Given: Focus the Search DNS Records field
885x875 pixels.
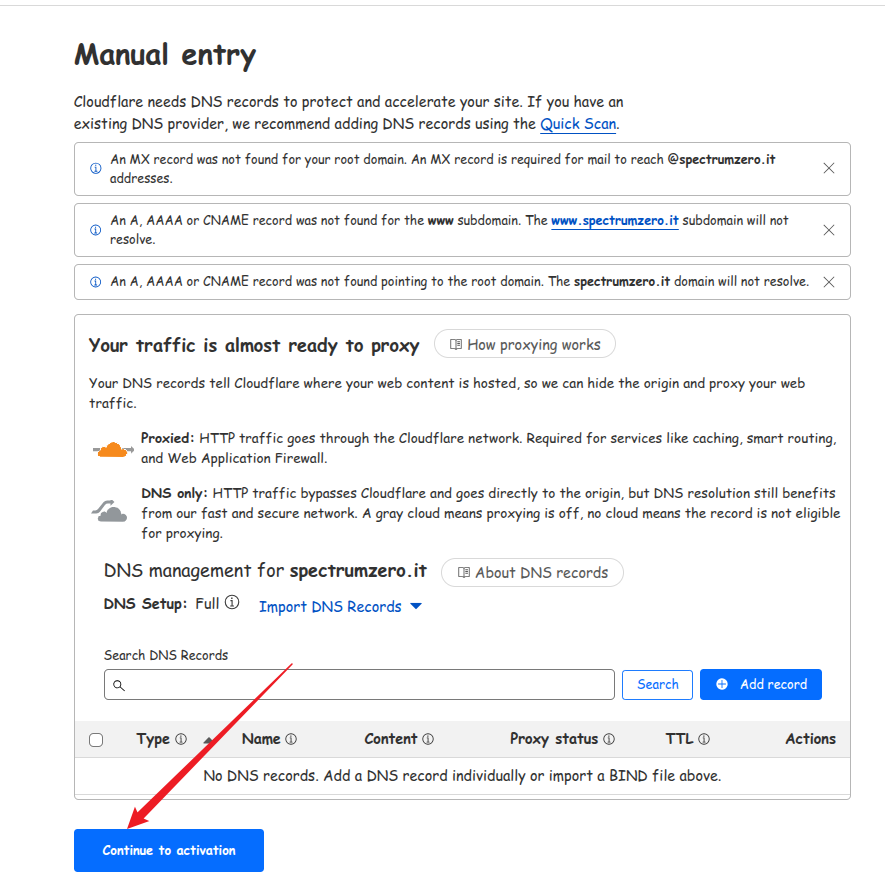Looking at the screenshot, I should tap(360, 685).
